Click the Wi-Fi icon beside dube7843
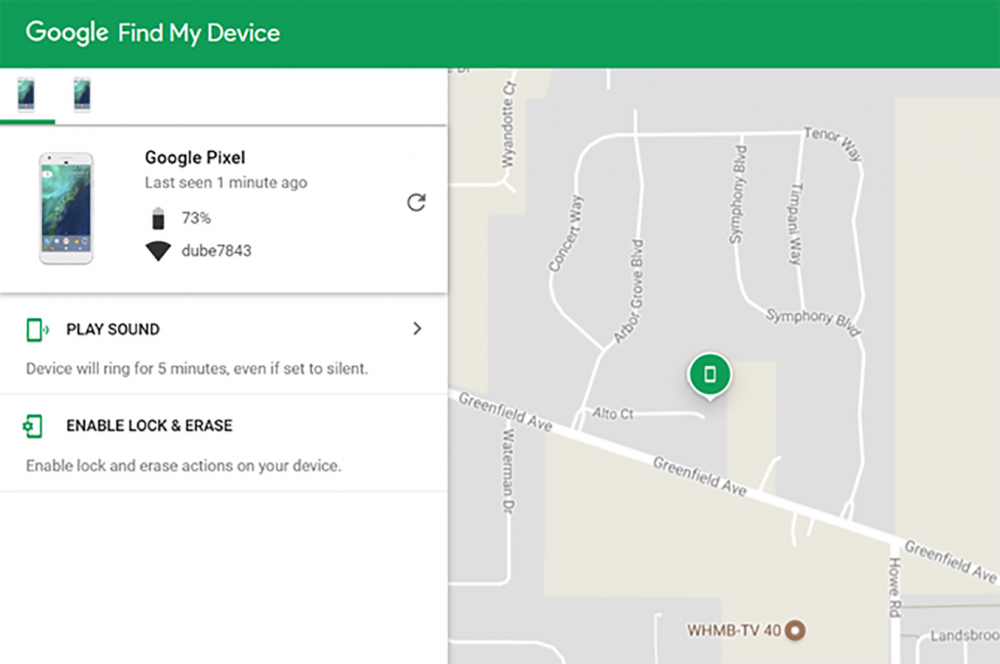 (x=158, y=251)
